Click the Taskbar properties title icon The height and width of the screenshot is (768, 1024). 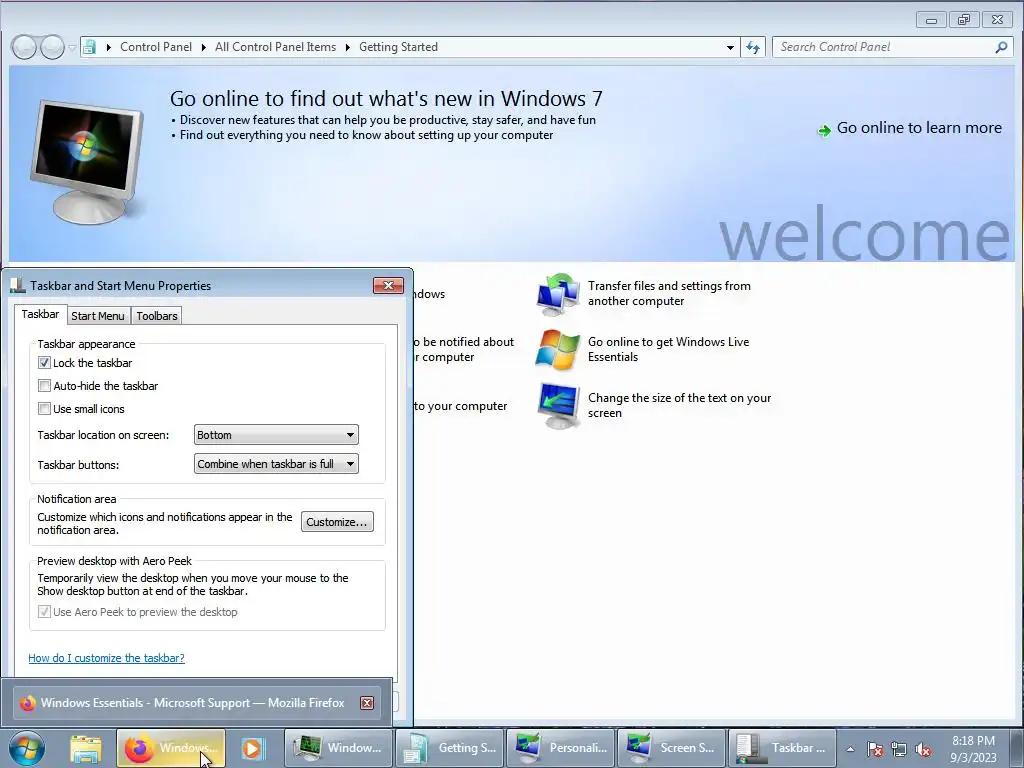(x=18, y=285)
